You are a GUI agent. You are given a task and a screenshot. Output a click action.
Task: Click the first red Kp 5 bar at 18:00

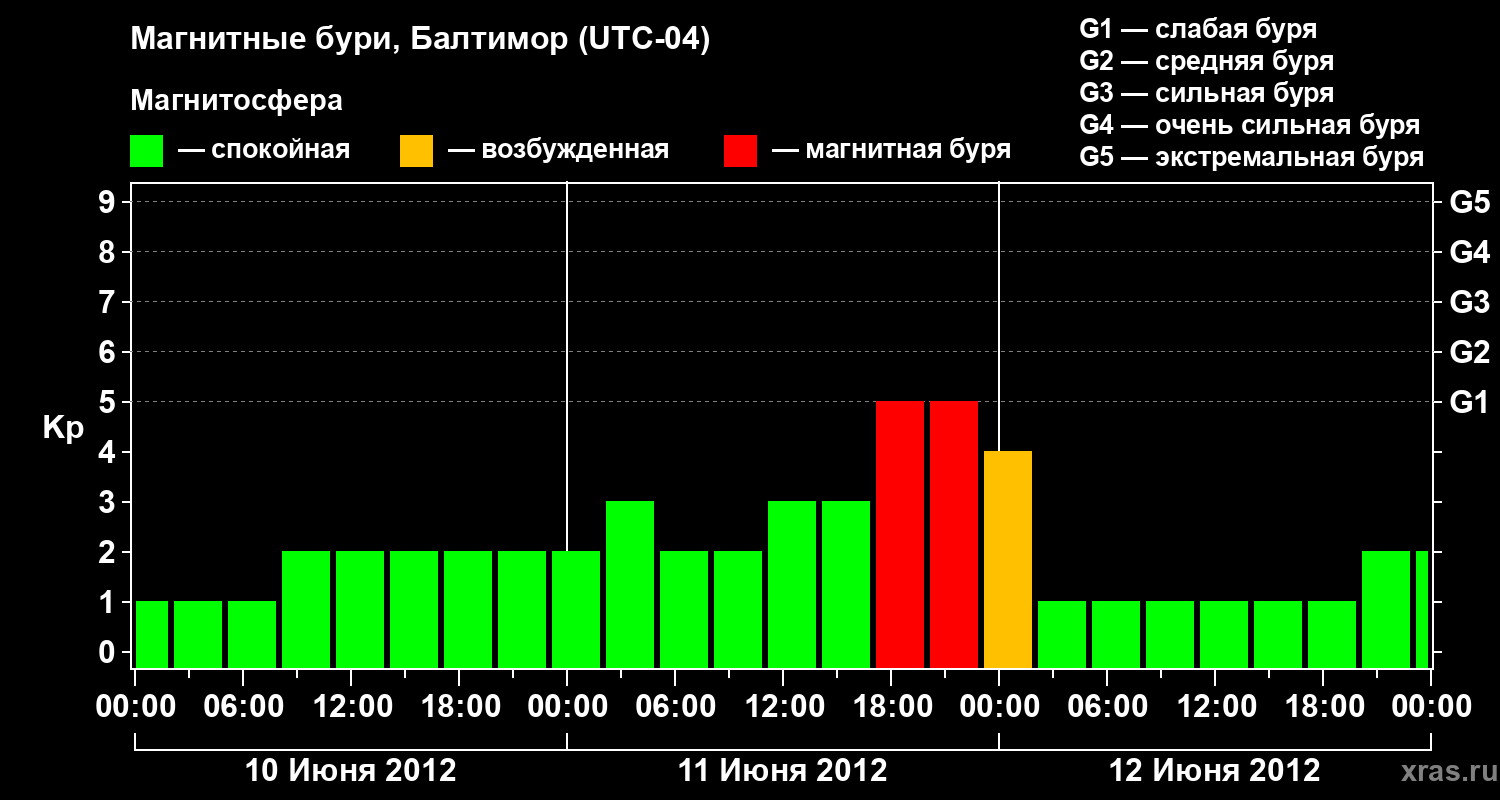tap(900, 534)
